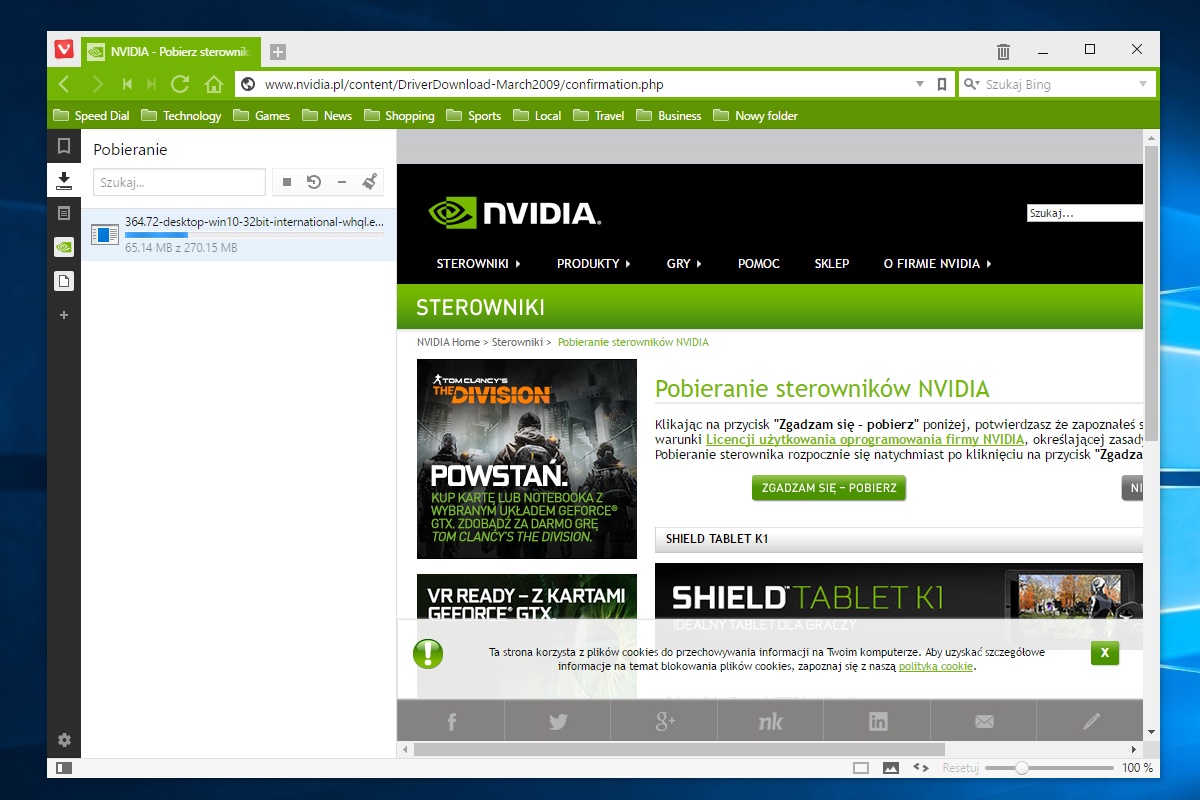The height and width of the screenshot is (800, 1200).
Task: Toggle panel visibility in status bar
Action: click(64, 768)
